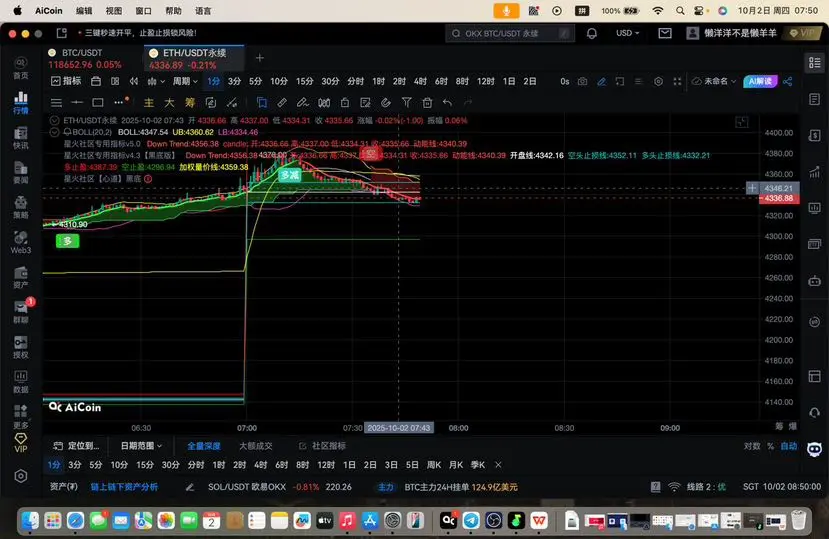
Task: Open Telegram from the Dock
Action: tap(471, 520)
